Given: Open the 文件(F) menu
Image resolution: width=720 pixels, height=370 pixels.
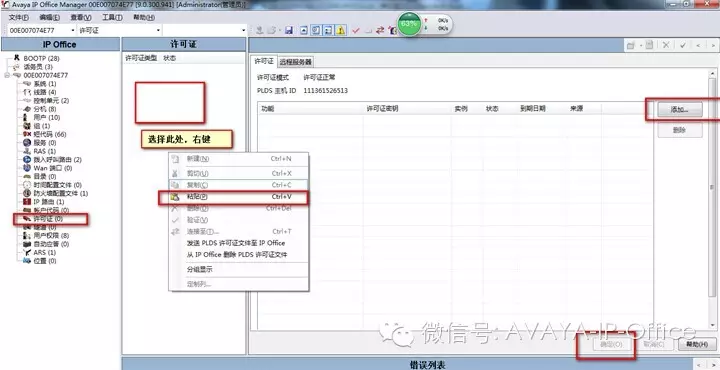Looking at the screenshot, I should click(18, 17).
